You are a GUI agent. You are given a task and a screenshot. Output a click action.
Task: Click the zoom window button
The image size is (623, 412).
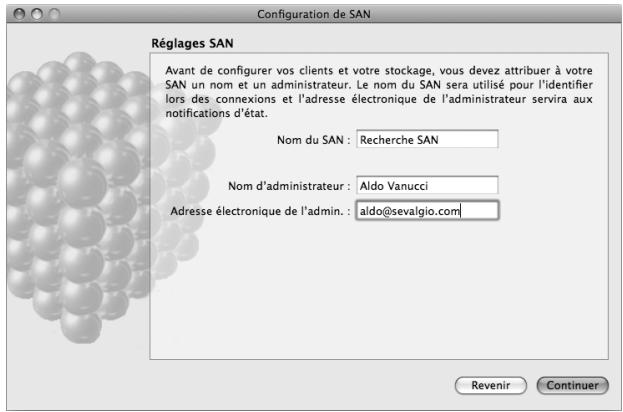[54, 14]
